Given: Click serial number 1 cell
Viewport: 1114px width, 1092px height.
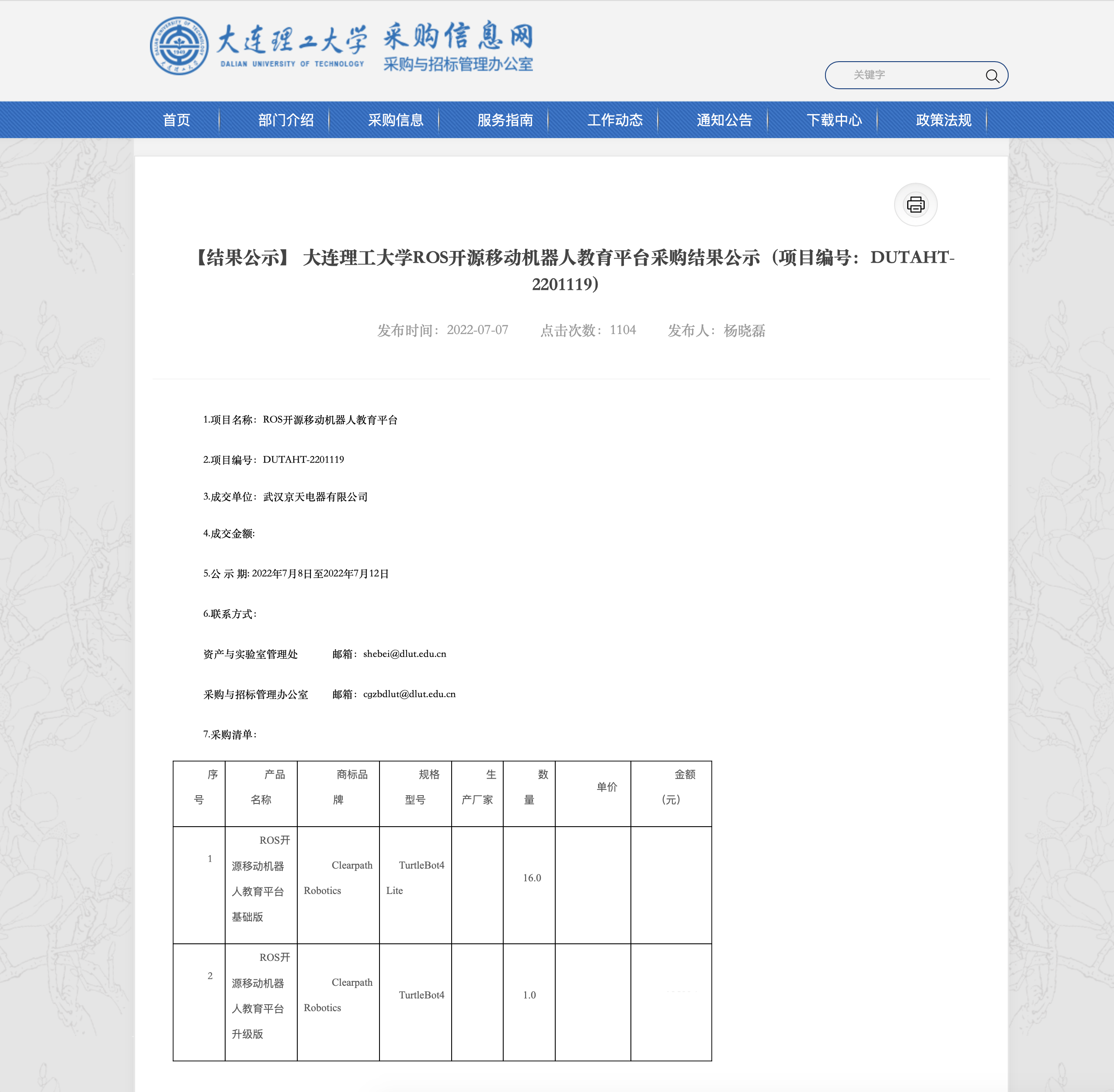Looking at the screenshot, I should pos(199,885).
